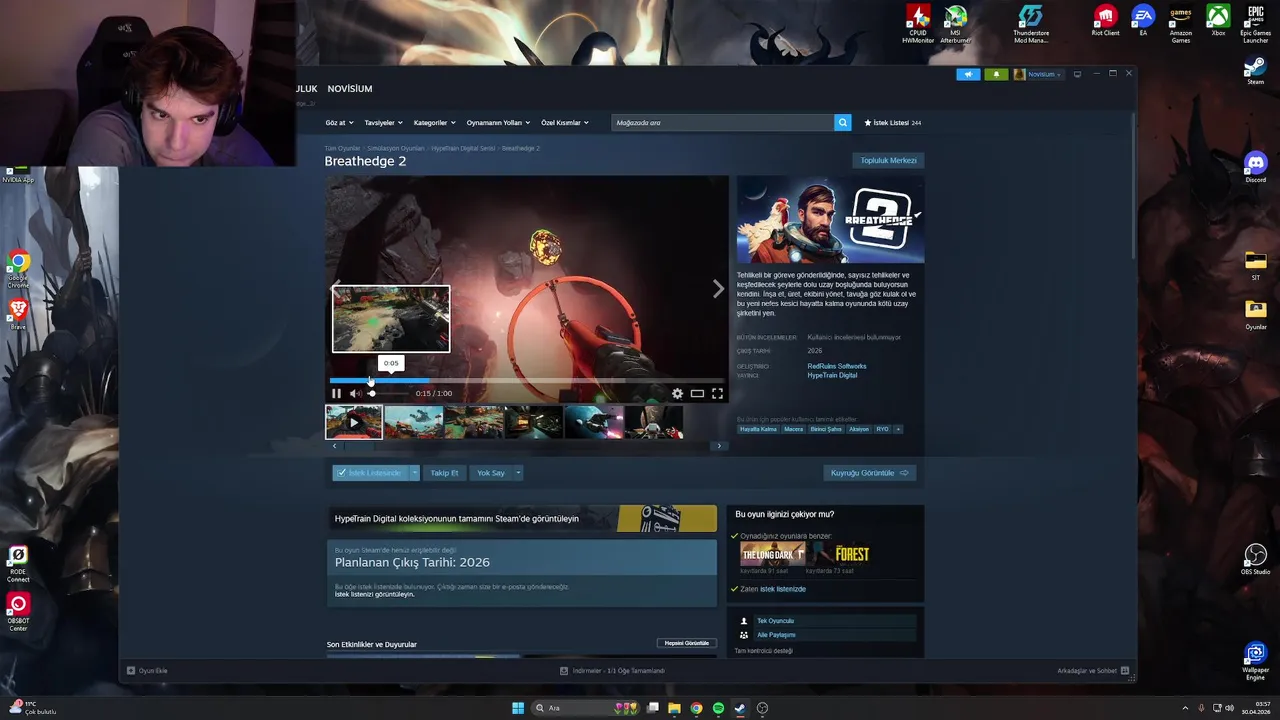
Task: Click the store search field
Action: [x=723, y=123]
